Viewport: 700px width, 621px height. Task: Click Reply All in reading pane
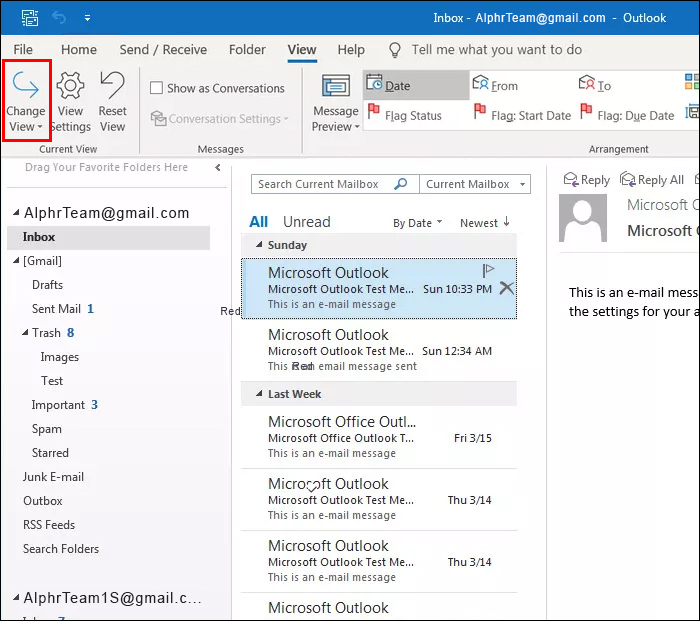[651, 179]
